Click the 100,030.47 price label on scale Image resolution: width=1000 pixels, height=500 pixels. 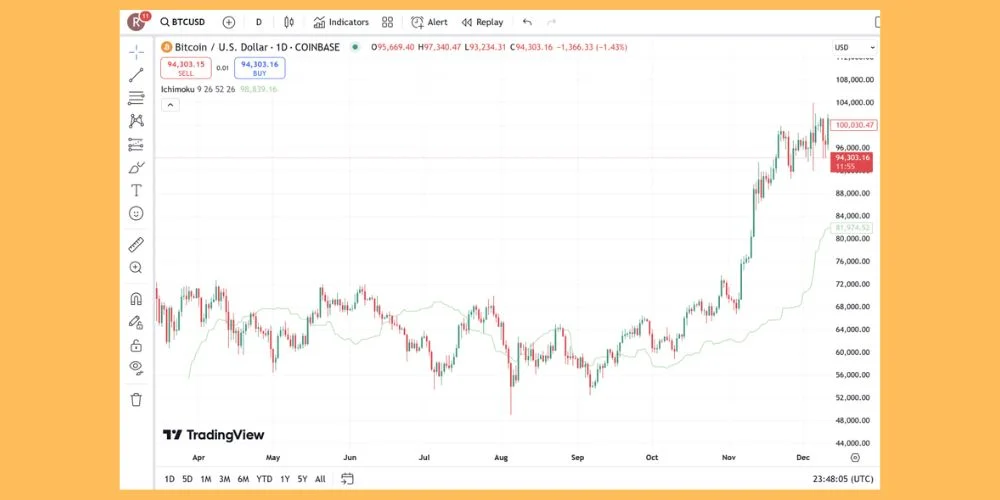coord(853,125)
